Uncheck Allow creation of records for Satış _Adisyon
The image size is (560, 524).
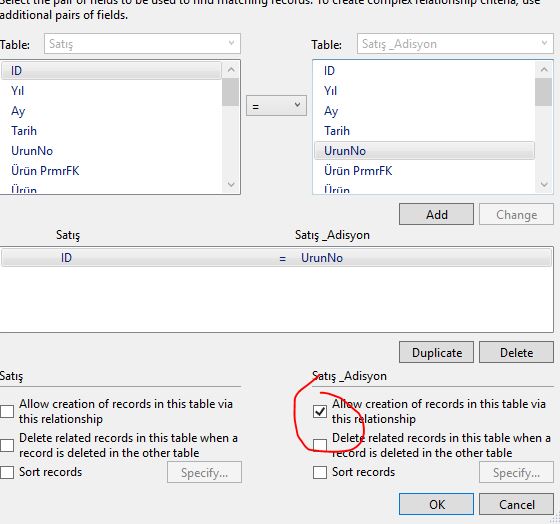point(320,411)
